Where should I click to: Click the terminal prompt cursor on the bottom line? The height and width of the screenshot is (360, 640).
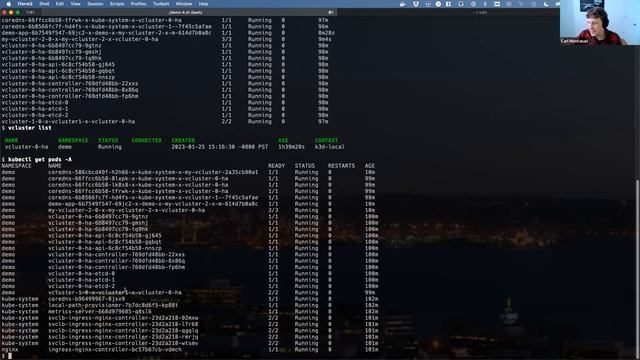pos(10,356)
